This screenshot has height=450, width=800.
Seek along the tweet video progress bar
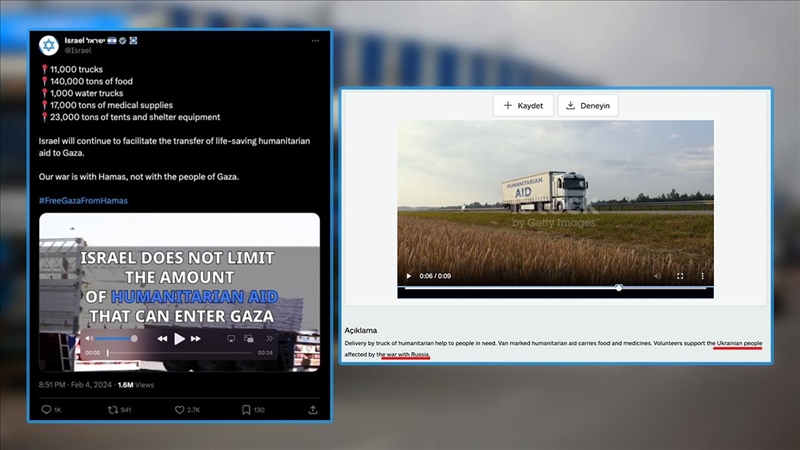coord(179,353)
